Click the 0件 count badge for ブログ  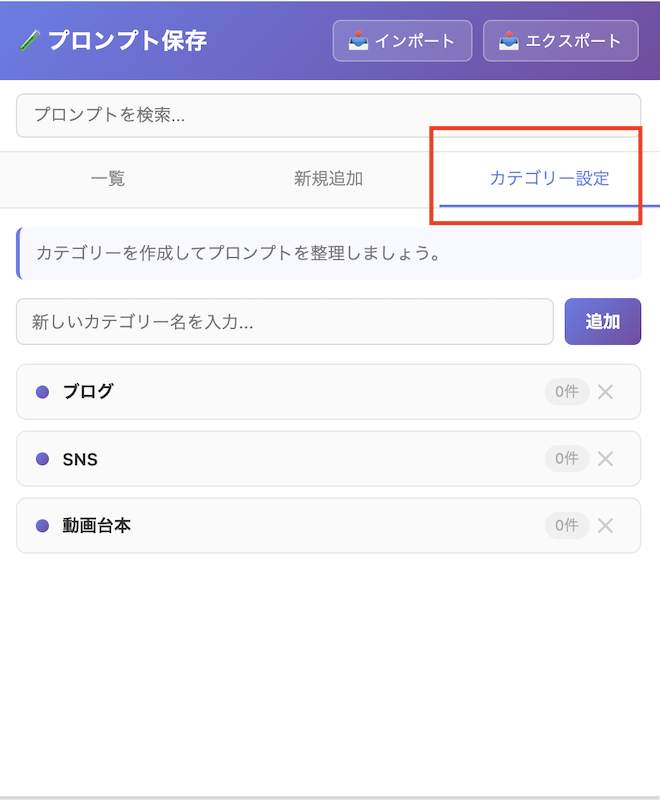click(x=567, y=392)
